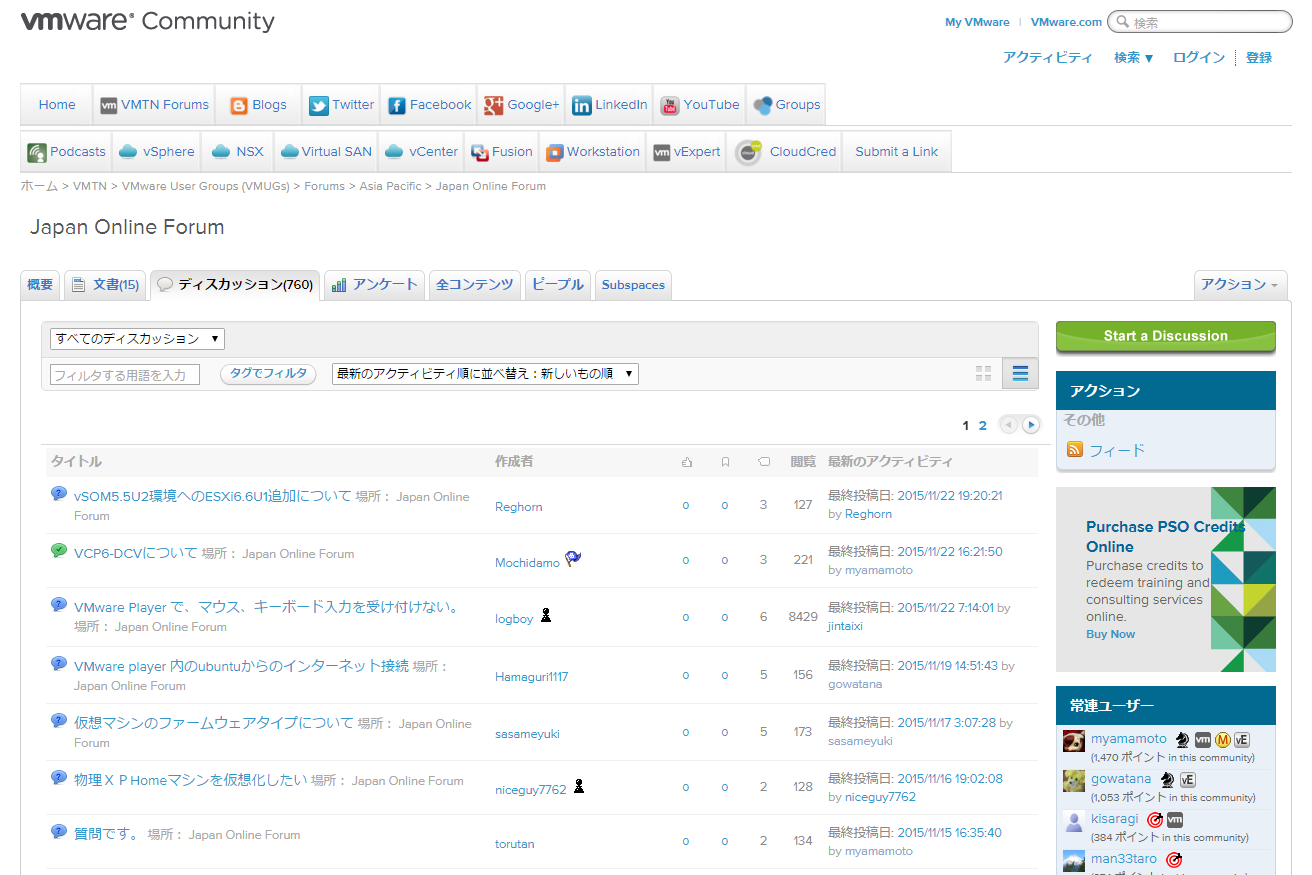Open the VMware.com link
The height and width of the screenshot is (875, 1312).
click(1066, 22)
